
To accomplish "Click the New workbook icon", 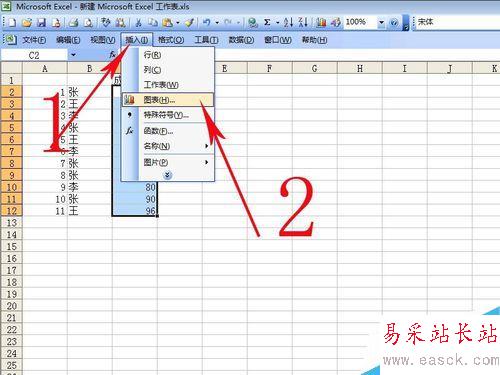I will pyautogui.click(x=12, y=22).
